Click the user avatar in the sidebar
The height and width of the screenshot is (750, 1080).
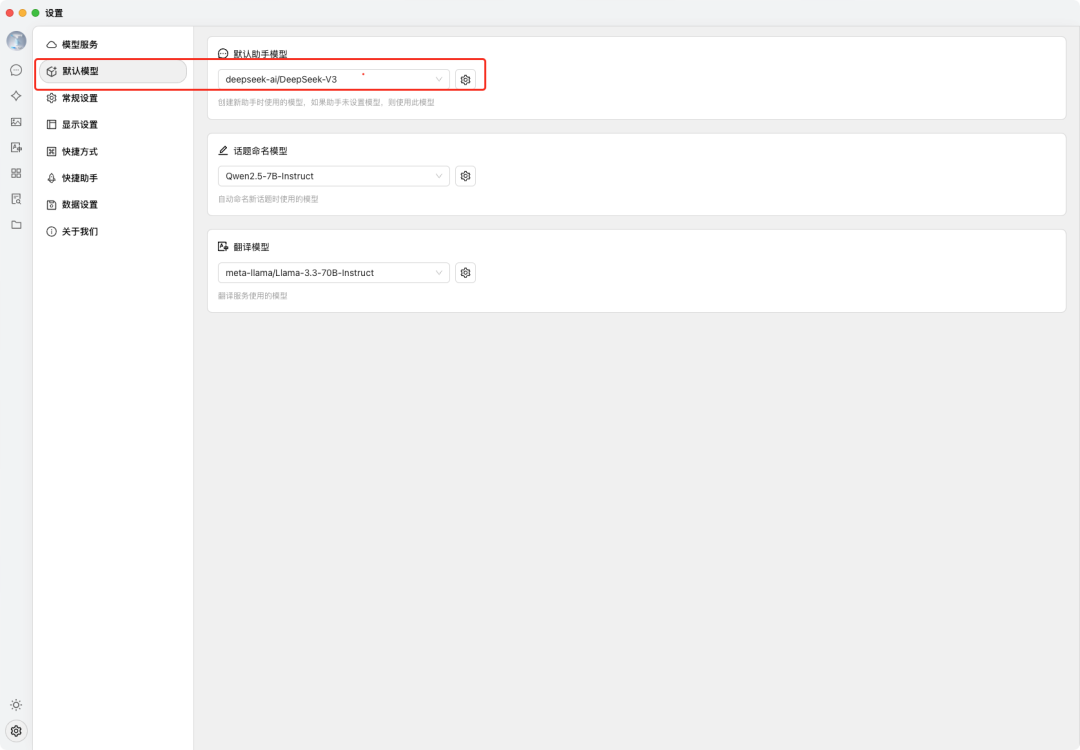coord(17,41)
